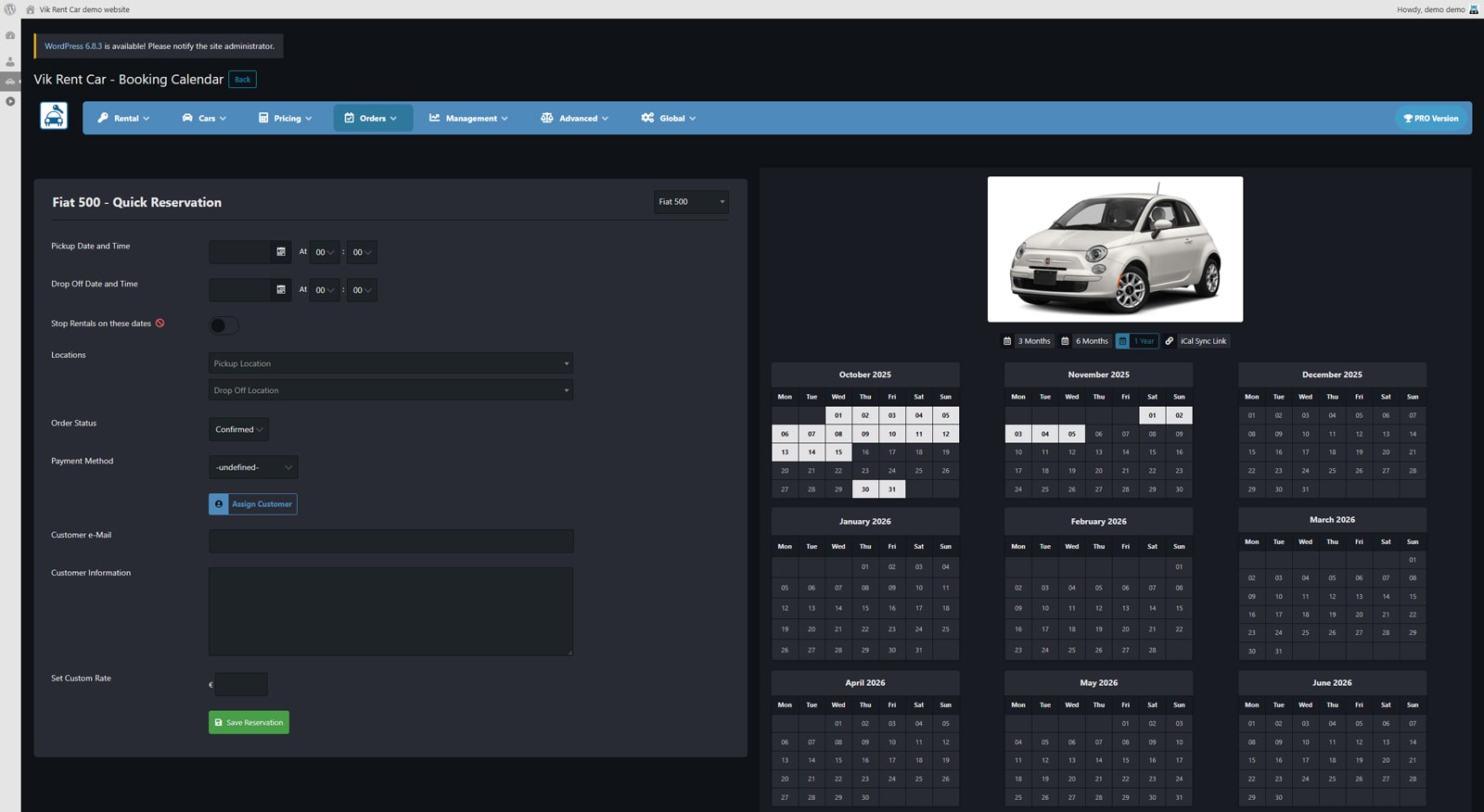Toggle Stop Rentals on these dates switch
1484x812 pixels.
(224, 325)
